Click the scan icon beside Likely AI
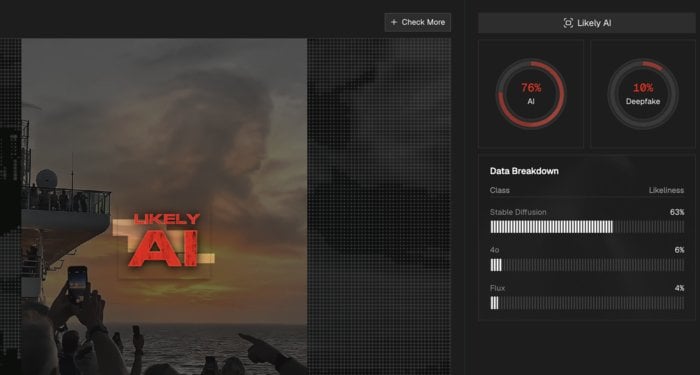The height and width of the screenshot is (375, 700). (x=568, y=23)
